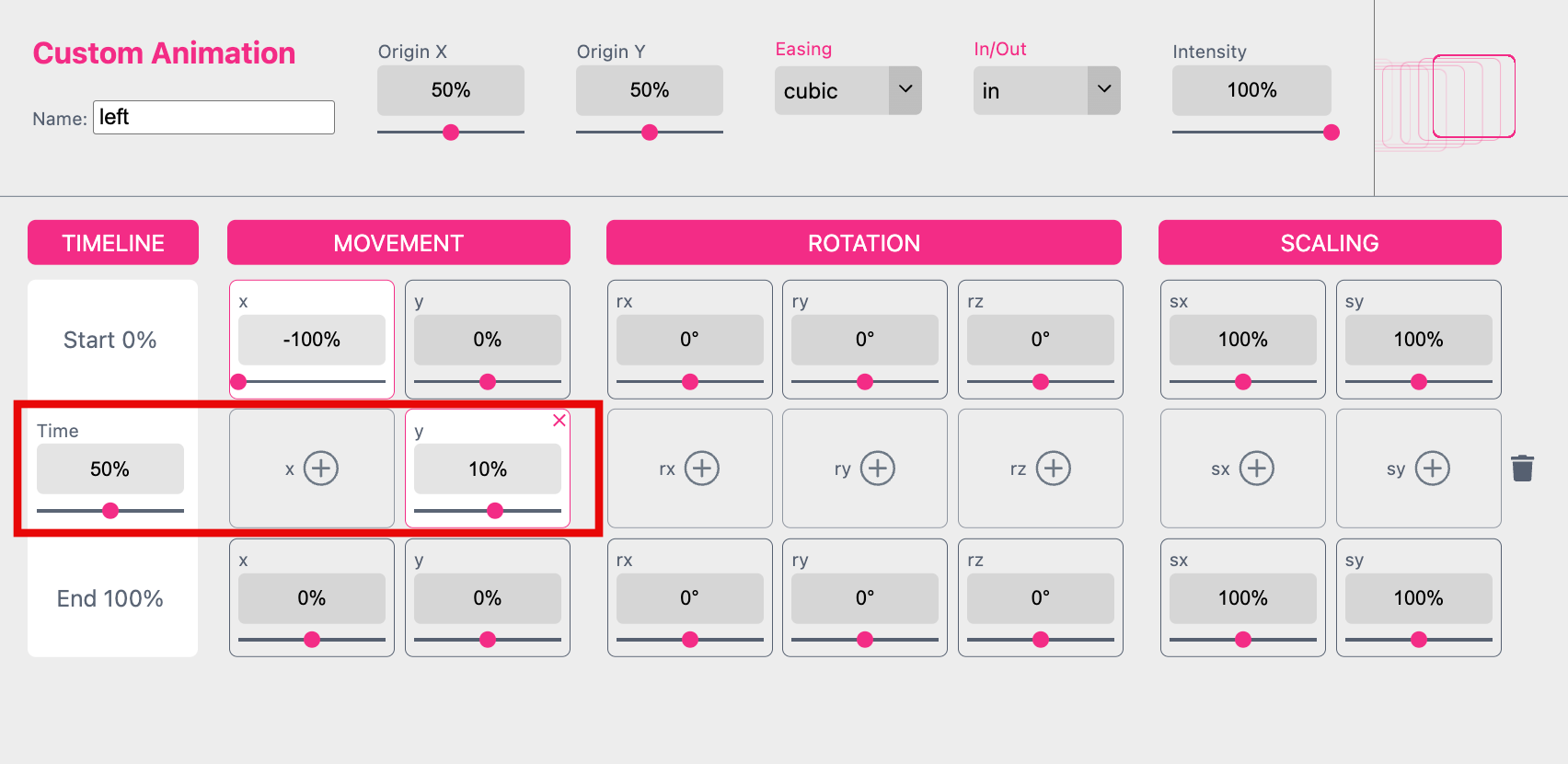Image resolution: width=1568 pixels, height=764 pixels.
Task: Add sx scaling keyframe plus icon
Action: [x=1256, y=469]
